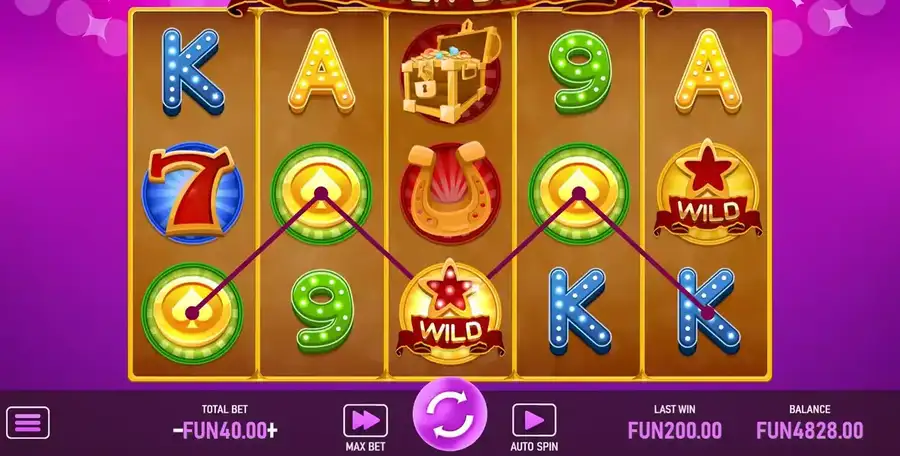
Task: Click the Max Bet label
Action: (366, 446)
